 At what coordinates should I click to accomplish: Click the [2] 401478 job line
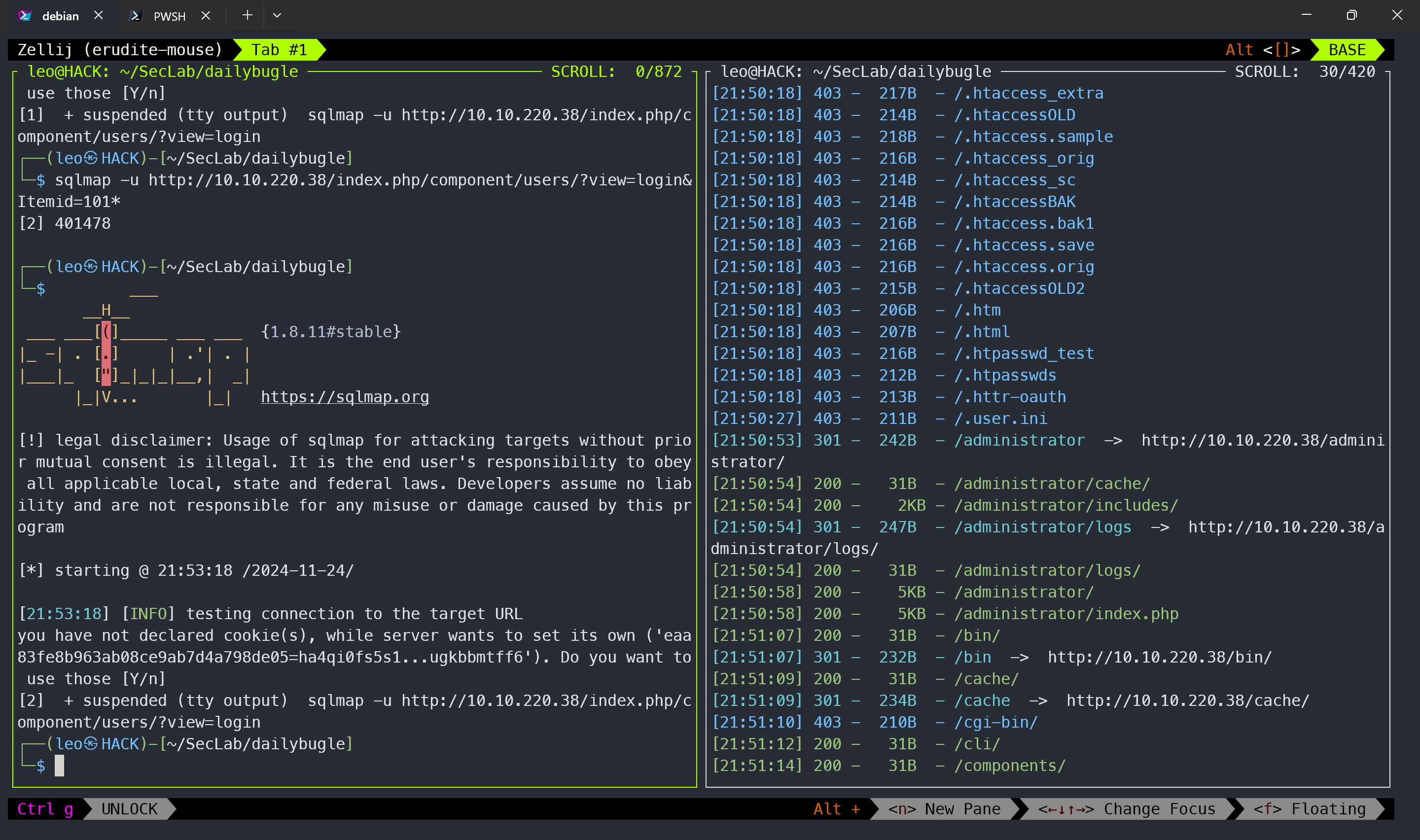(65, 223)
